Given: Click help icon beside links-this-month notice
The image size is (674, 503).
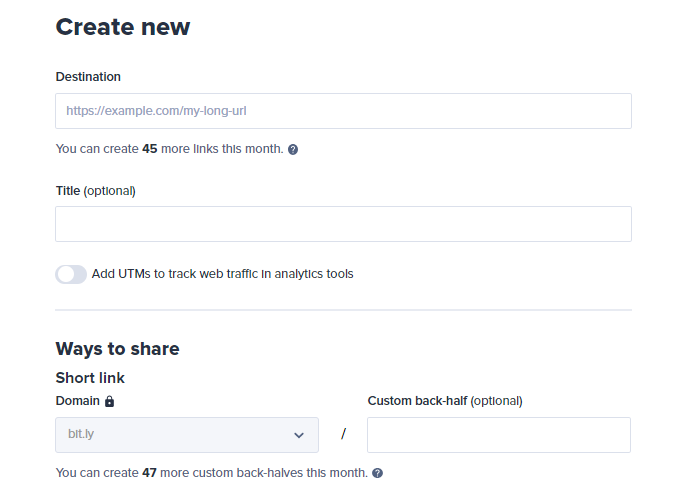Looking at the screenshot, I should pos(293,149).
